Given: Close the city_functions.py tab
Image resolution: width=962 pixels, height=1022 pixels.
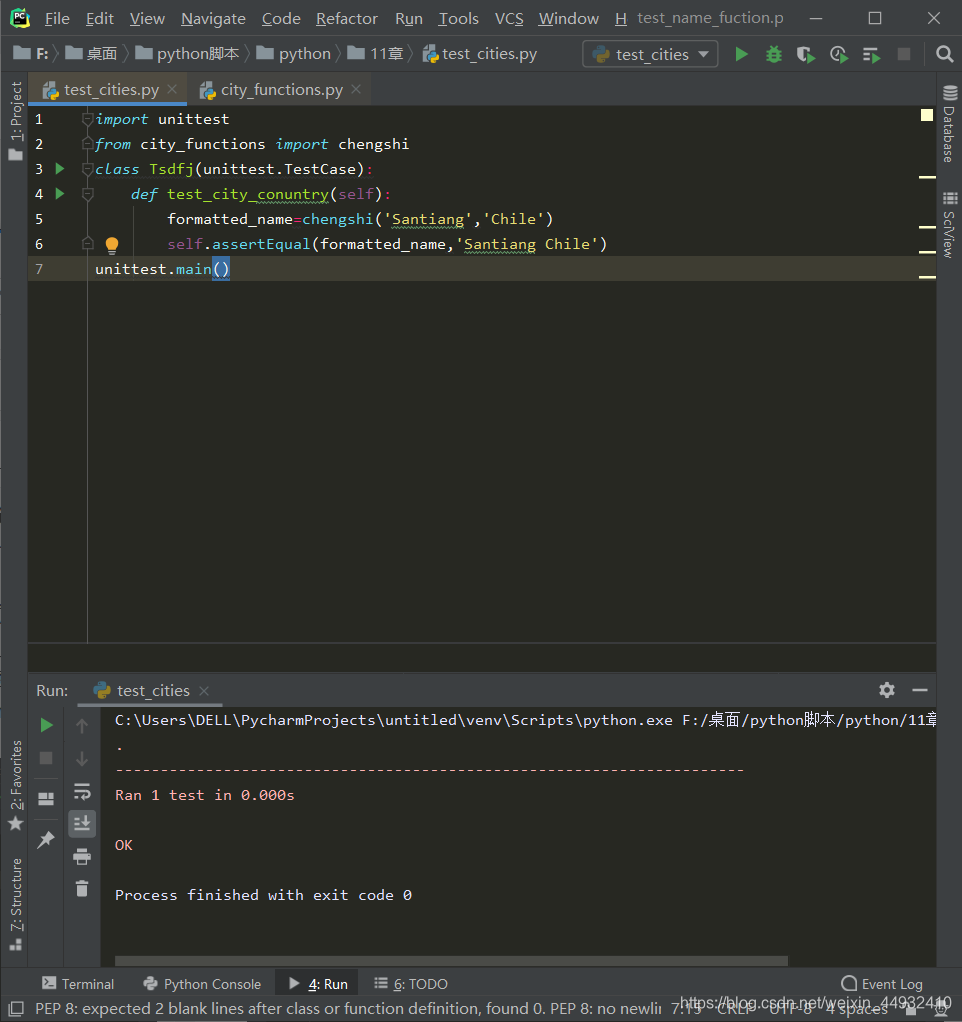Looking at the screenshot, I should pyautogui.click(x=356, y=89).
